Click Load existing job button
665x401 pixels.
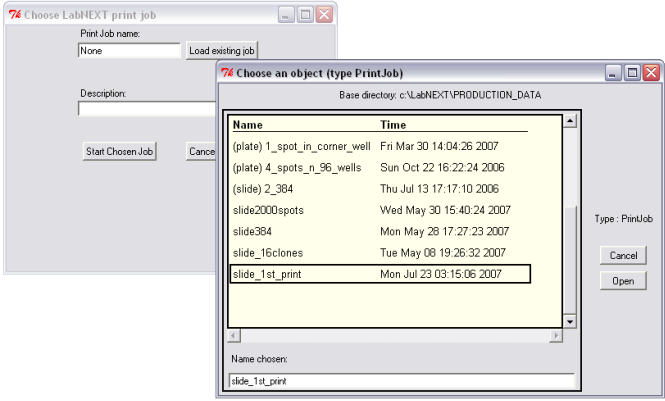[x=222, y=50]
